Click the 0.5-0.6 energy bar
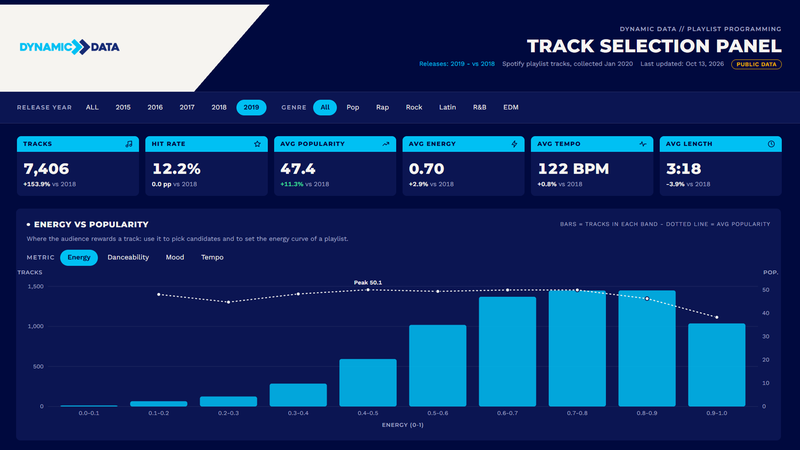Viewport: 800px width, 450px height. click(438, 366)
